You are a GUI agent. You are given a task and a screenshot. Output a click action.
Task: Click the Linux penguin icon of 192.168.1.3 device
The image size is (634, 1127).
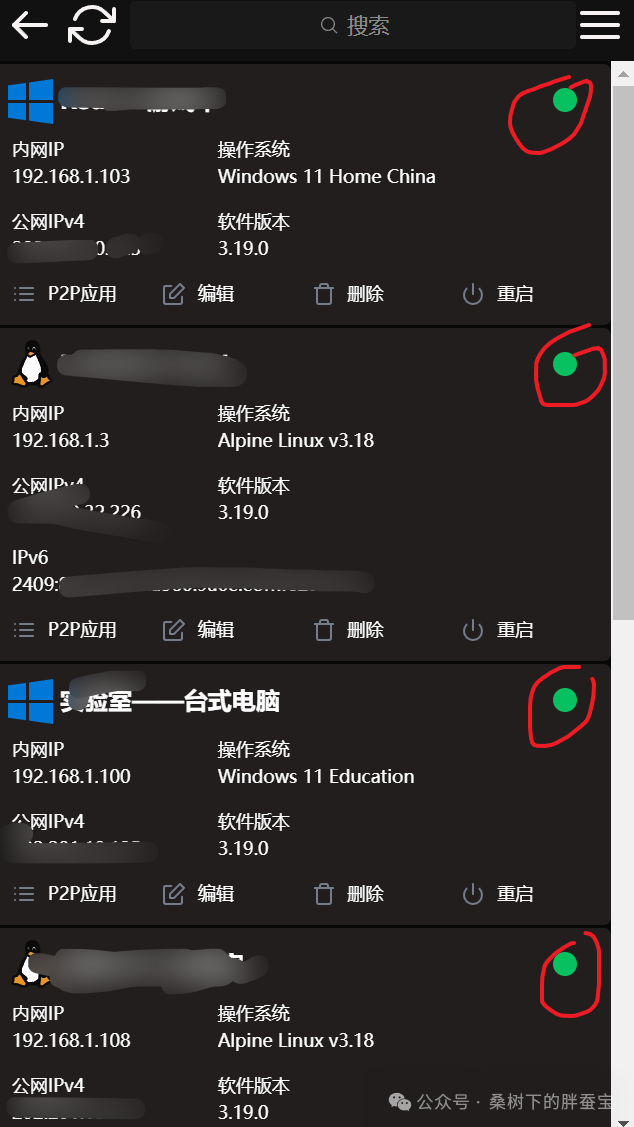[x=31, y=363]
